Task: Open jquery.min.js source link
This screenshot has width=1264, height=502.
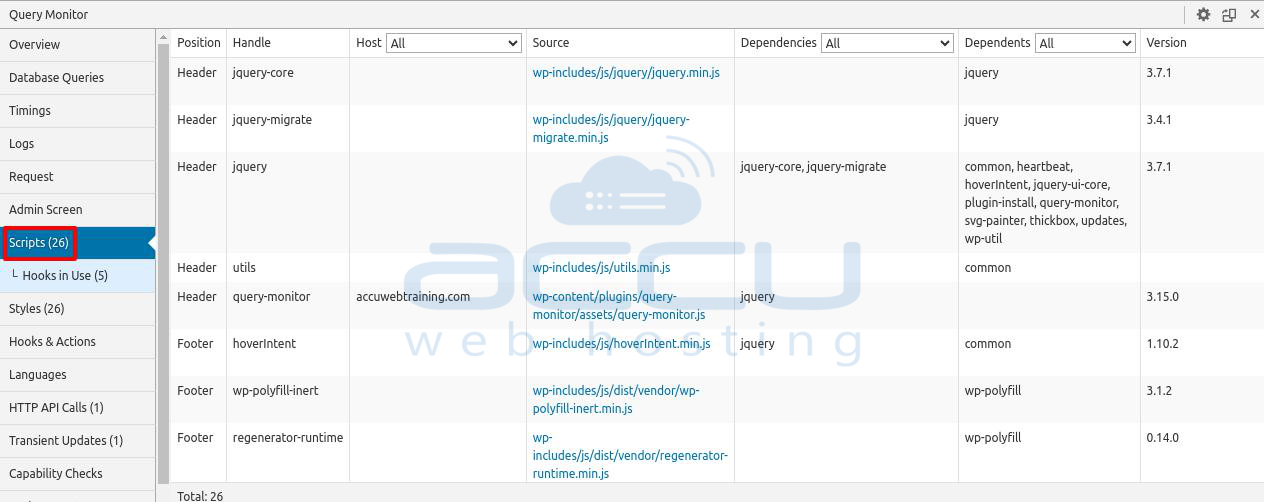Action: coord(626,73)
